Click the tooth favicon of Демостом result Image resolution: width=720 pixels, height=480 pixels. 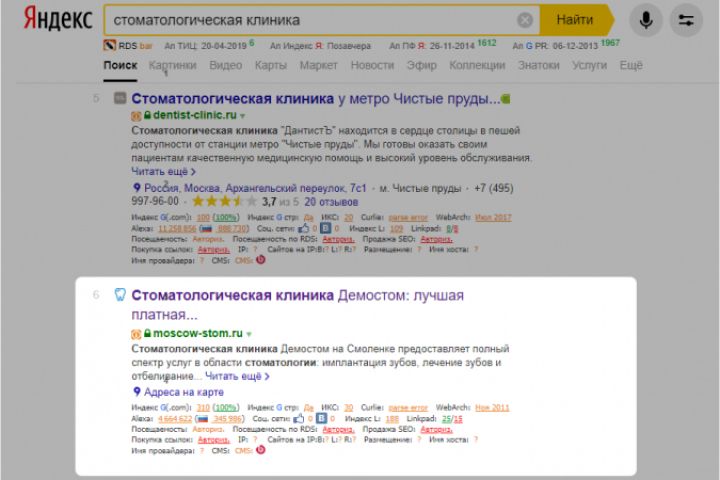pyautogui.click(x=120, y=294)
